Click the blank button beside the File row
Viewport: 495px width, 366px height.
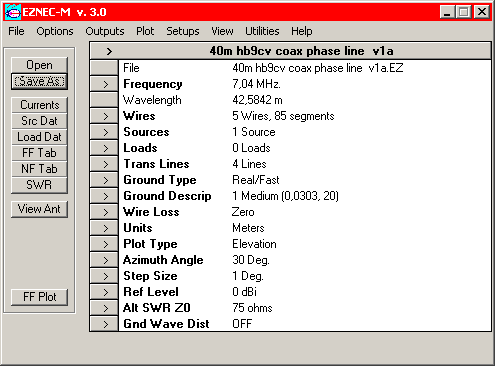104,68
